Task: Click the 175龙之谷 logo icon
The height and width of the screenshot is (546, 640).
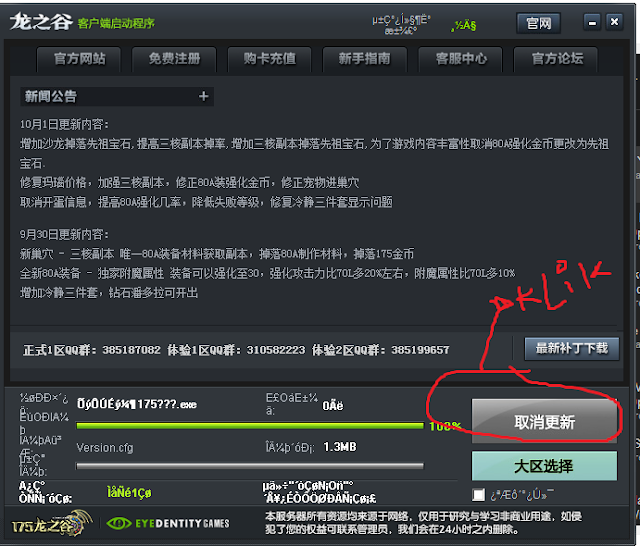Action: click(x=51, y=524)
